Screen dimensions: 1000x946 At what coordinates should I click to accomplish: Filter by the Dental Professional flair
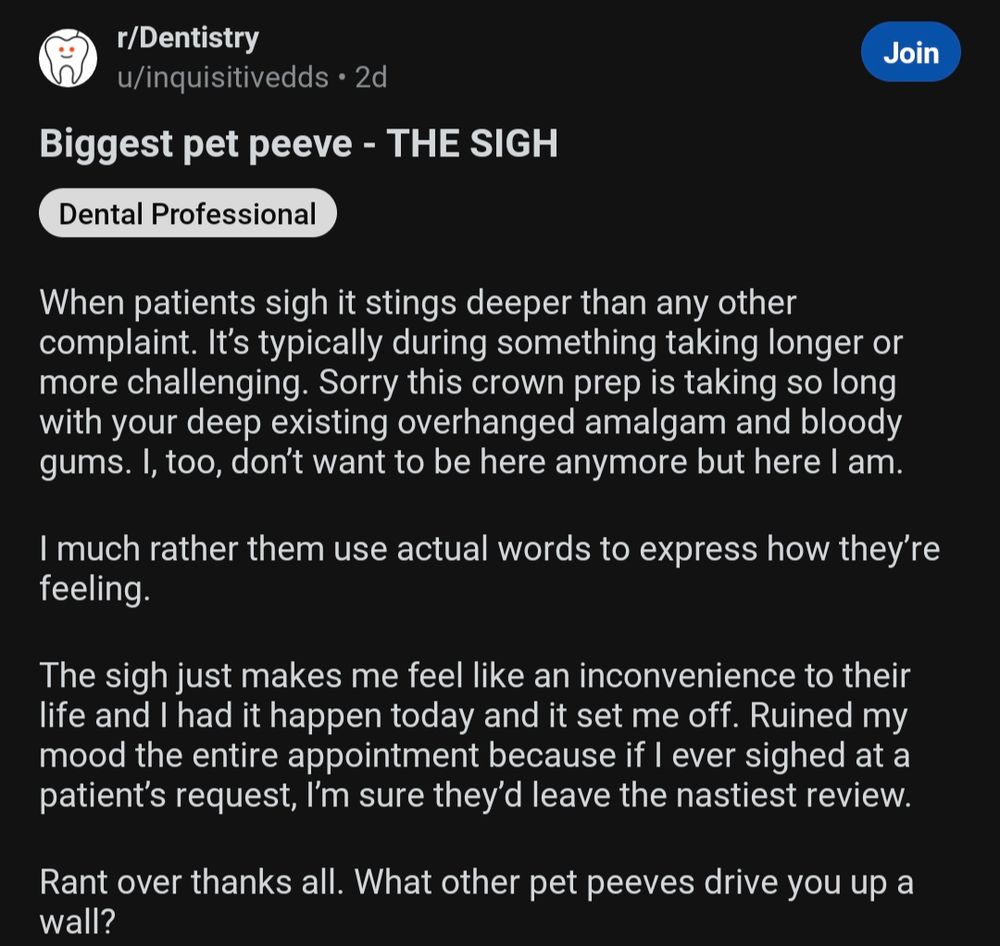pyautogui.click(x=188, y=213)
